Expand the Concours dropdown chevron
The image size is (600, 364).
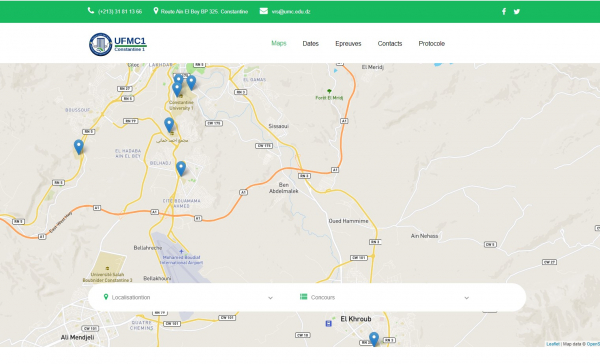[x=466, y=298]
